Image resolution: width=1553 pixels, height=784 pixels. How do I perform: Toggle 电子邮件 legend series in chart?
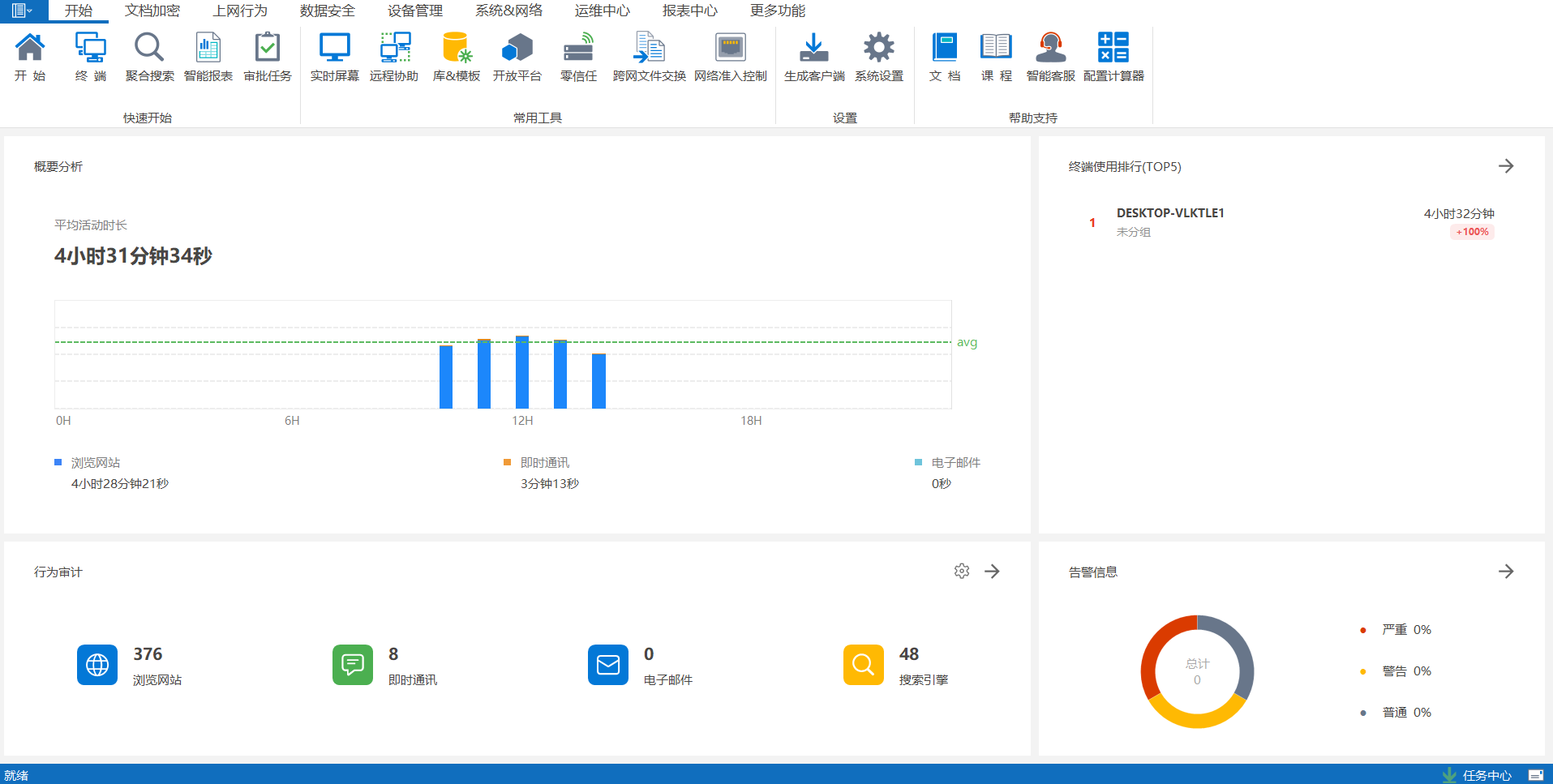coord(955,463)
